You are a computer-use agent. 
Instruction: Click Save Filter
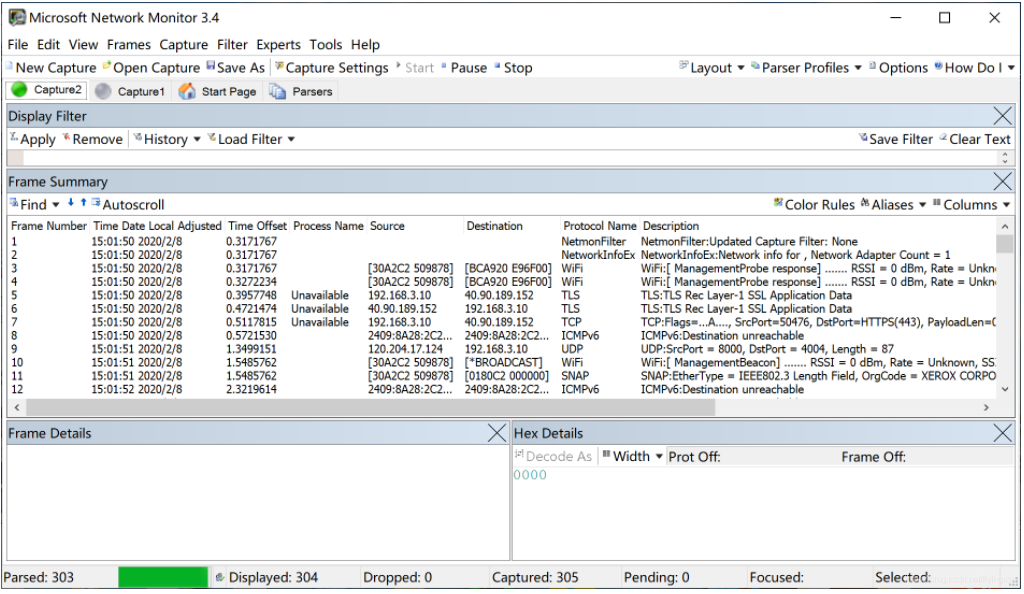coord(895,140)
